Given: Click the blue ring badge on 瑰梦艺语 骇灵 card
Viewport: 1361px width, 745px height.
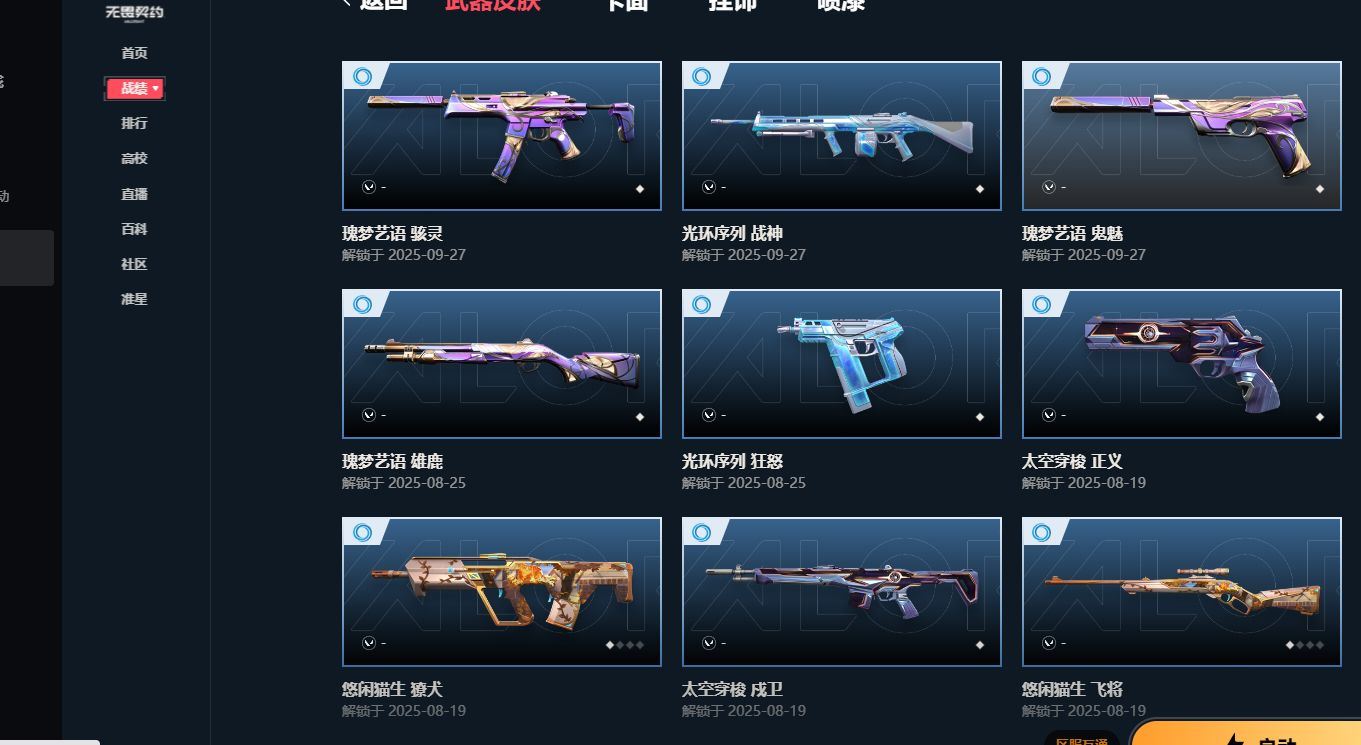Looking at the screenshot, I should tap(362, 77).
